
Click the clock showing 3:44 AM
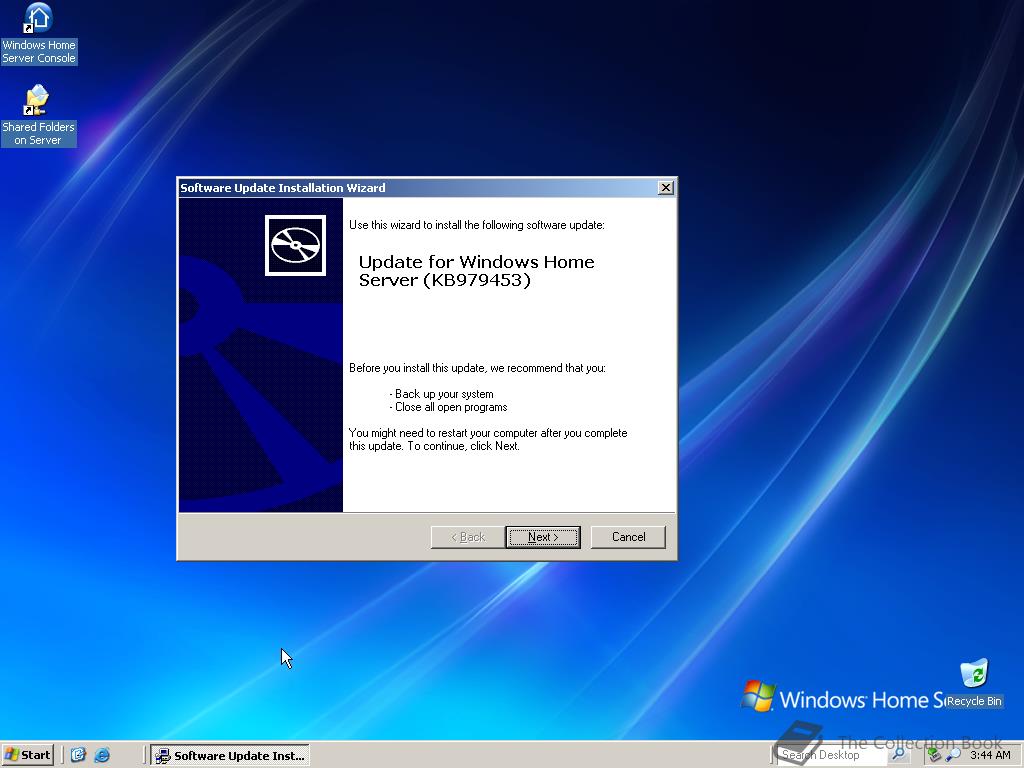(990, 754)
